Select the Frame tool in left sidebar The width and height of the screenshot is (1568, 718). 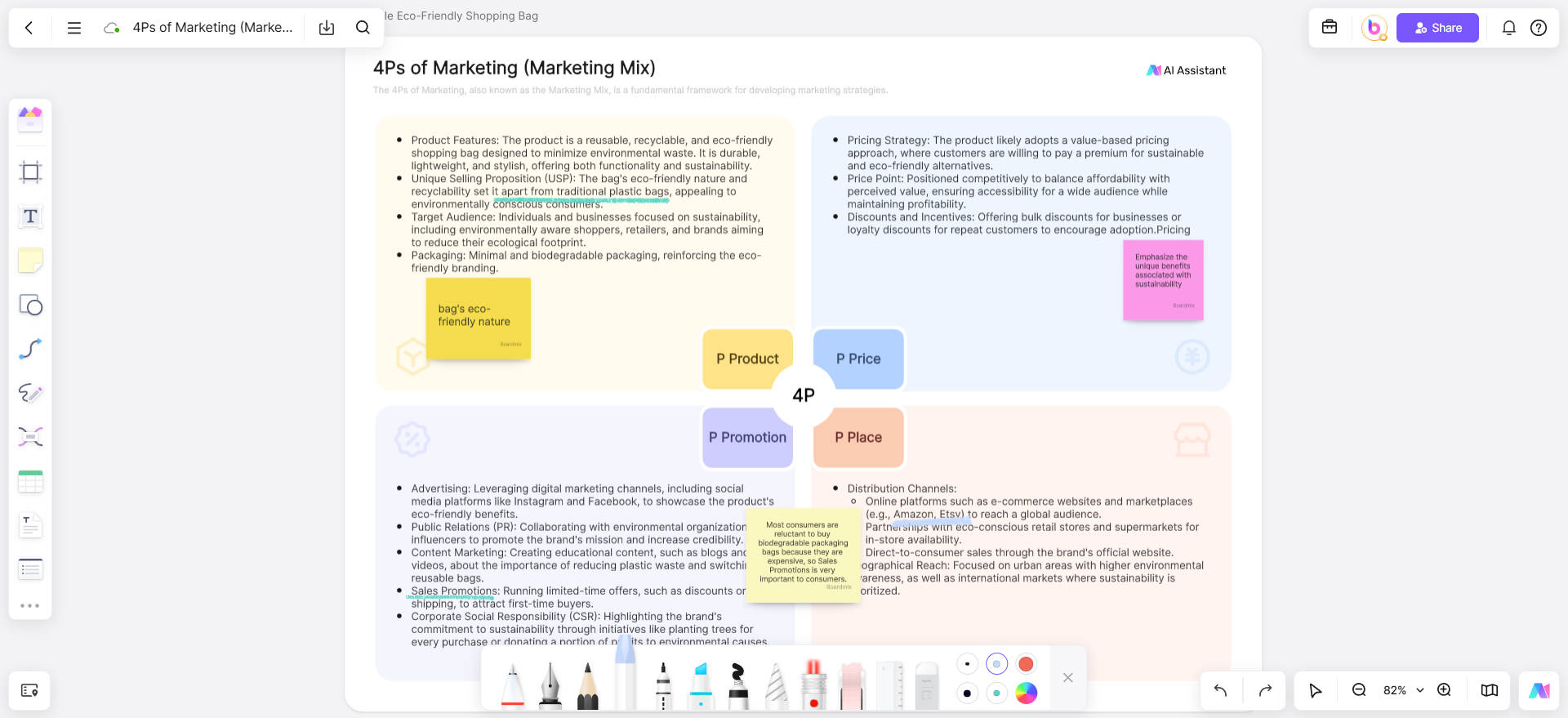pos(30,172)
